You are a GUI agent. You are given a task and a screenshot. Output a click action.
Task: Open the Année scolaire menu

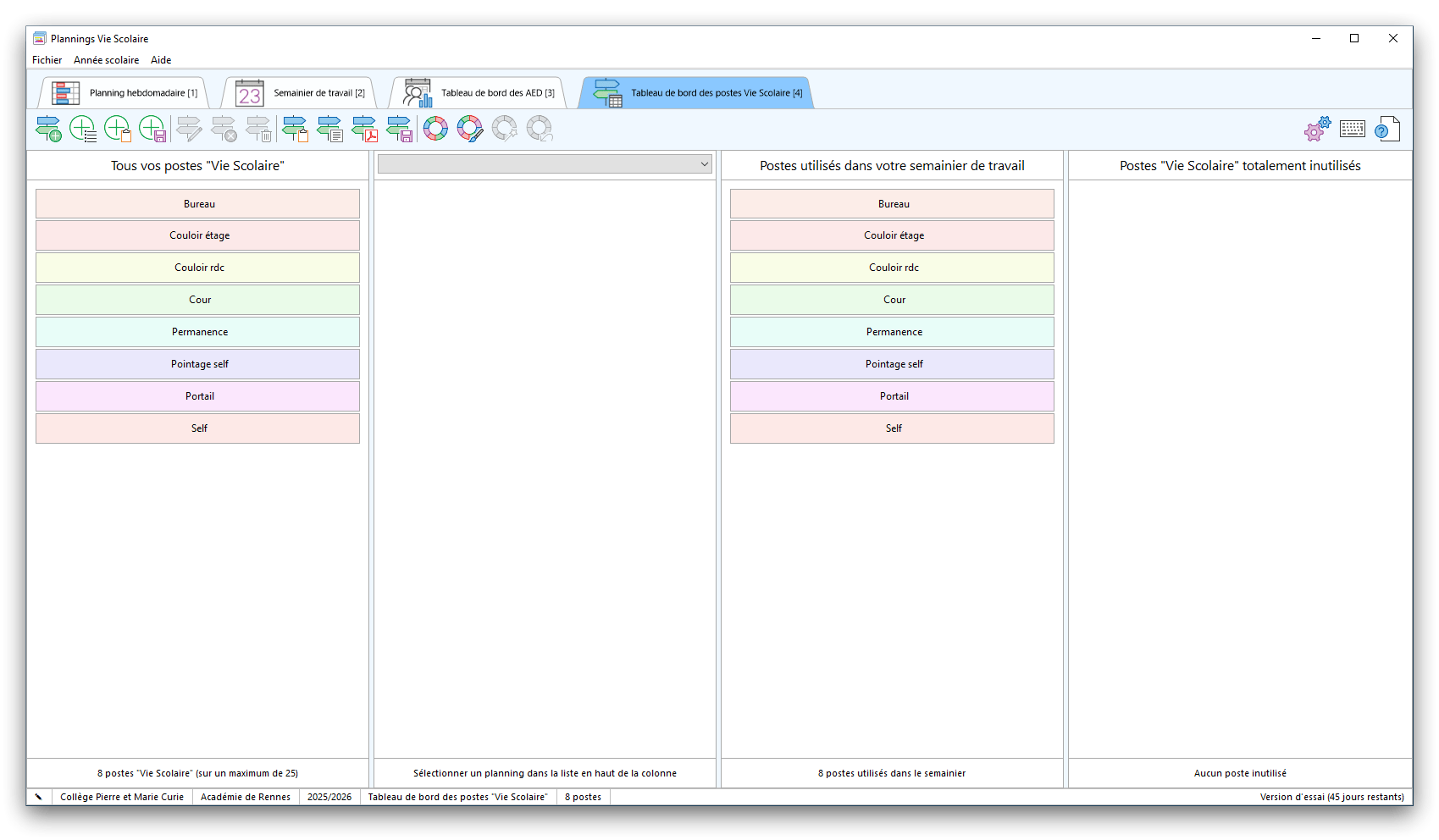pos(106,60)
